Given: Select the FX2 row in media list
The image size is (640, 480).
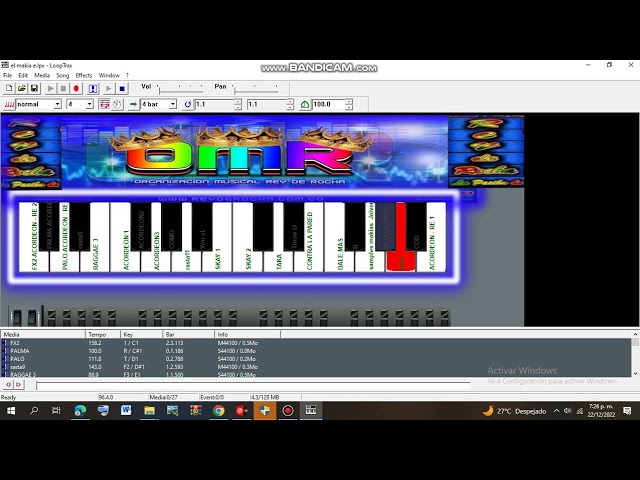Looking at the screenshot, I should 316,343.
